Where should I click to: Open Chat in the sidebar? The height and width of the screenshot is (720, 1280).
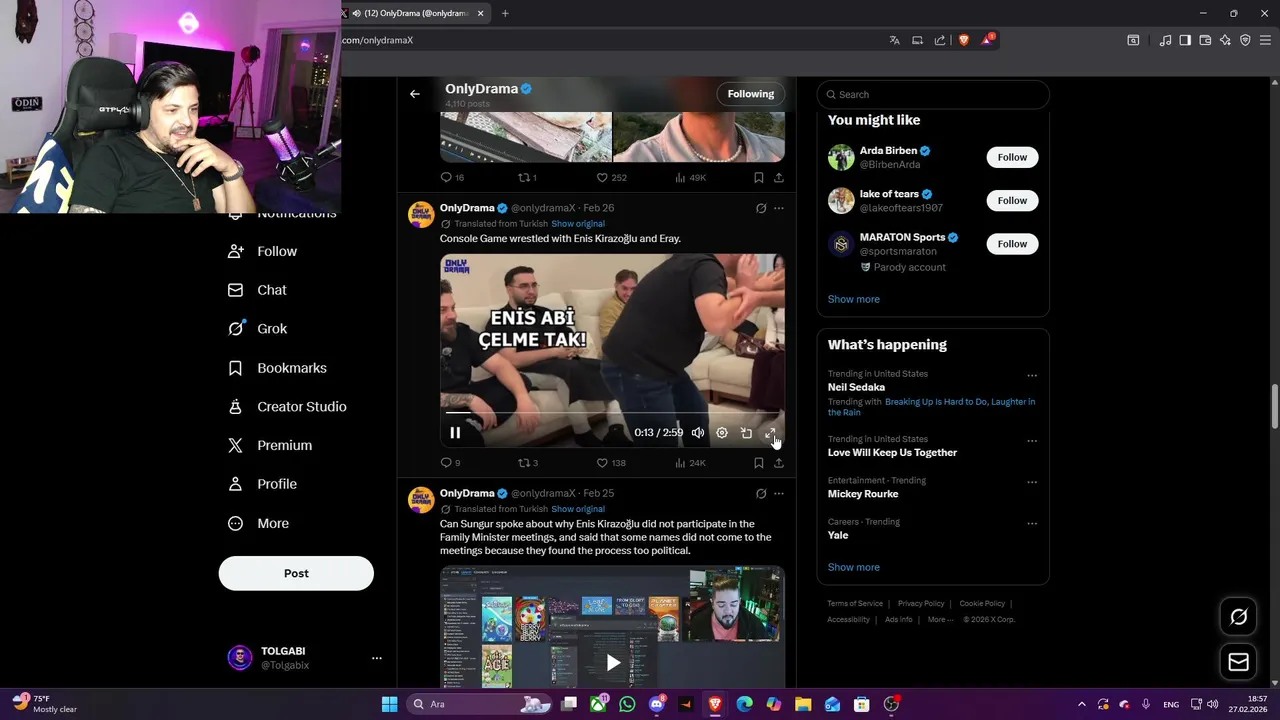point(258,290)
